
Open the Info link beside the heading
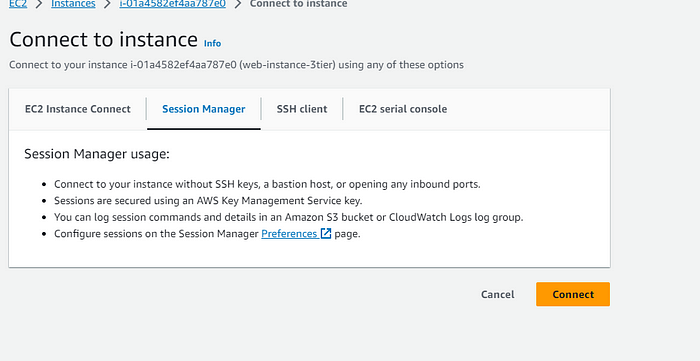click(212, 43)
